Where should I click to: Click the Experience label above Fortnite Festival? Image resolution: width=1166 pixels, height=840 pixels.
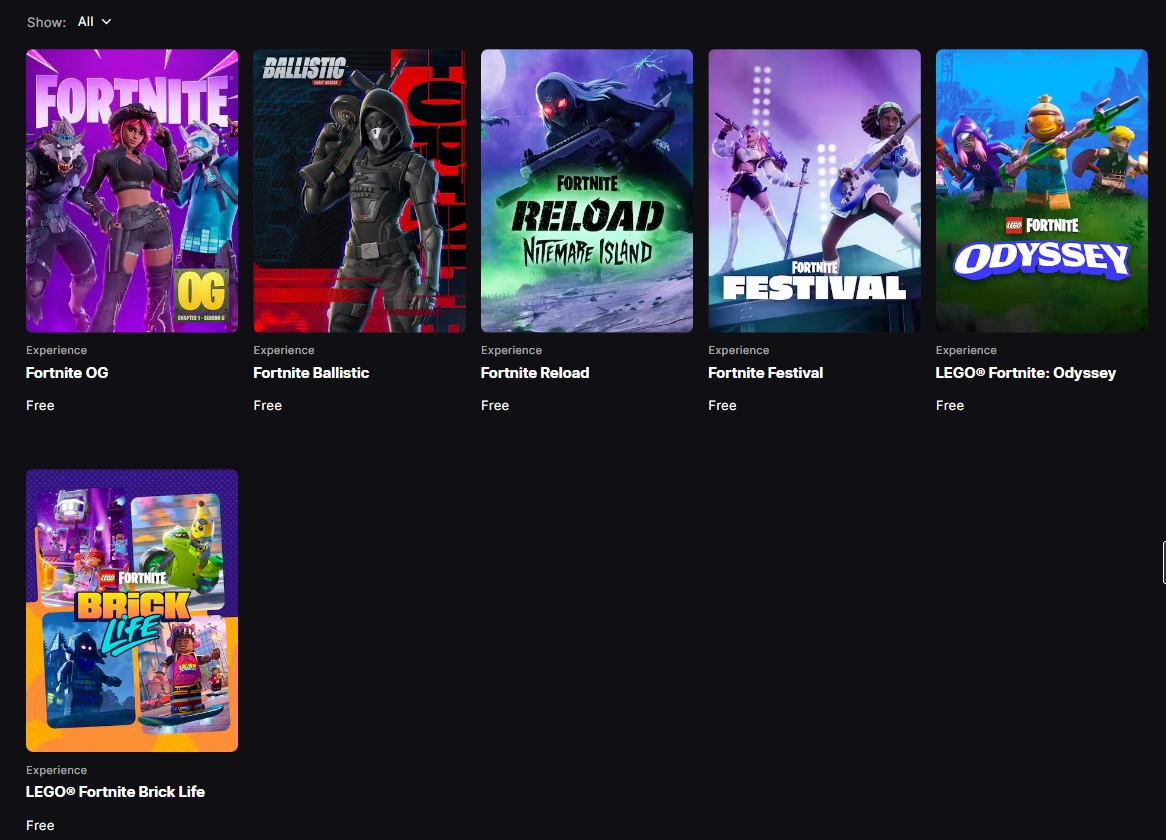pos(738,350)
